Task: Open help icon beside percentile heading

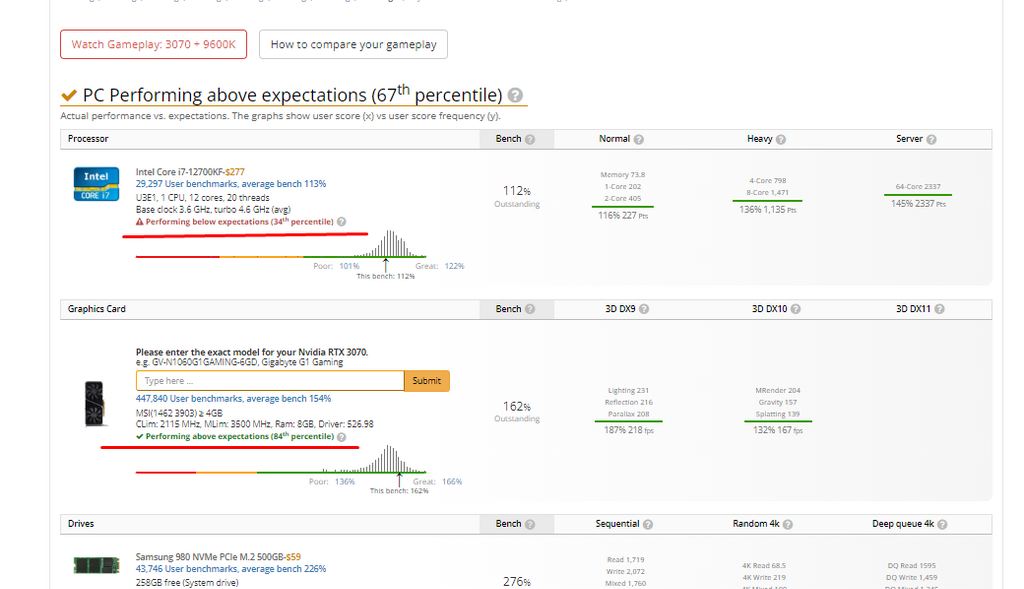Action: (515, 95)
